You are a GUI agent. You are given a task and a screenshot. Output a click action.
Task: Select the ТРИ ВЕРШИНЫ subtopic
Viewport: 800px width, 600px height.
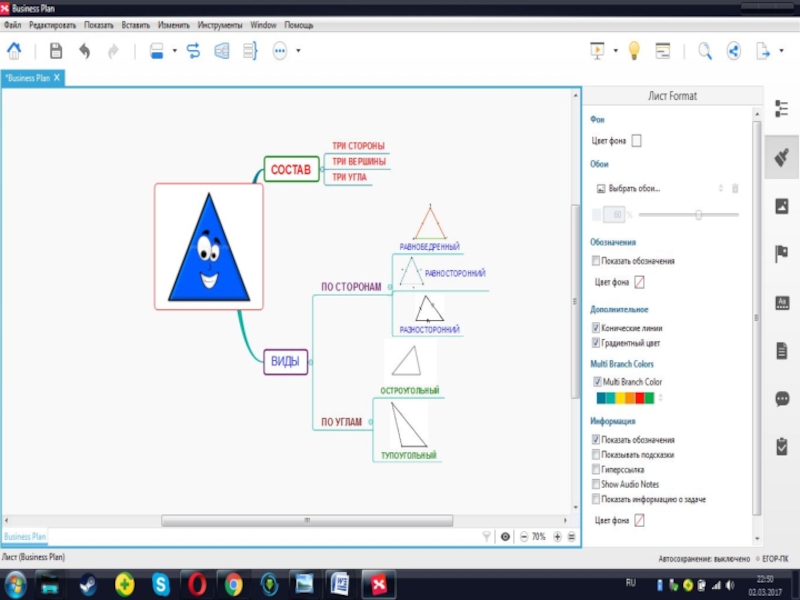359,161
